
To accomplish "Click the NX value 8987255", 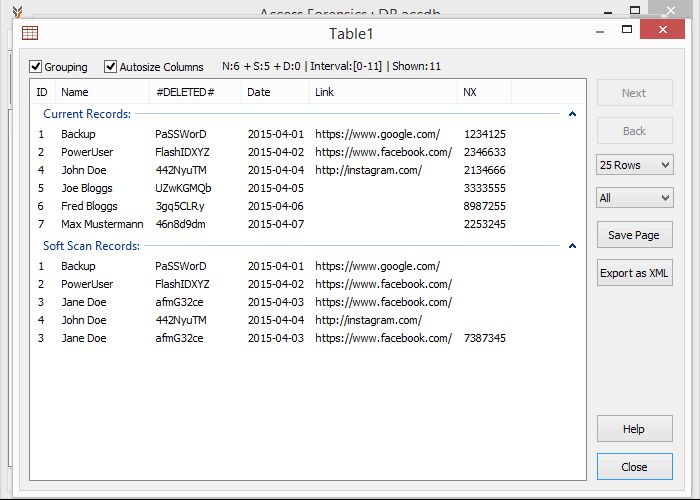I will 485,206.
